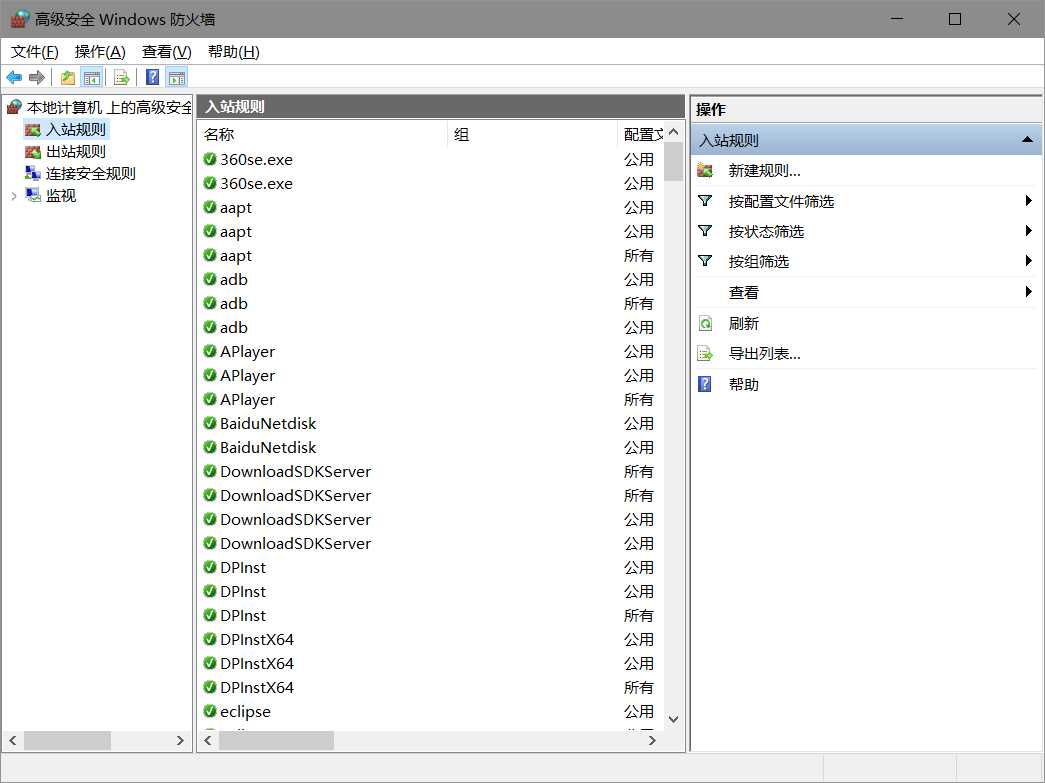
Task: Select the eclipse rule row
Action: tap(431, 711)
